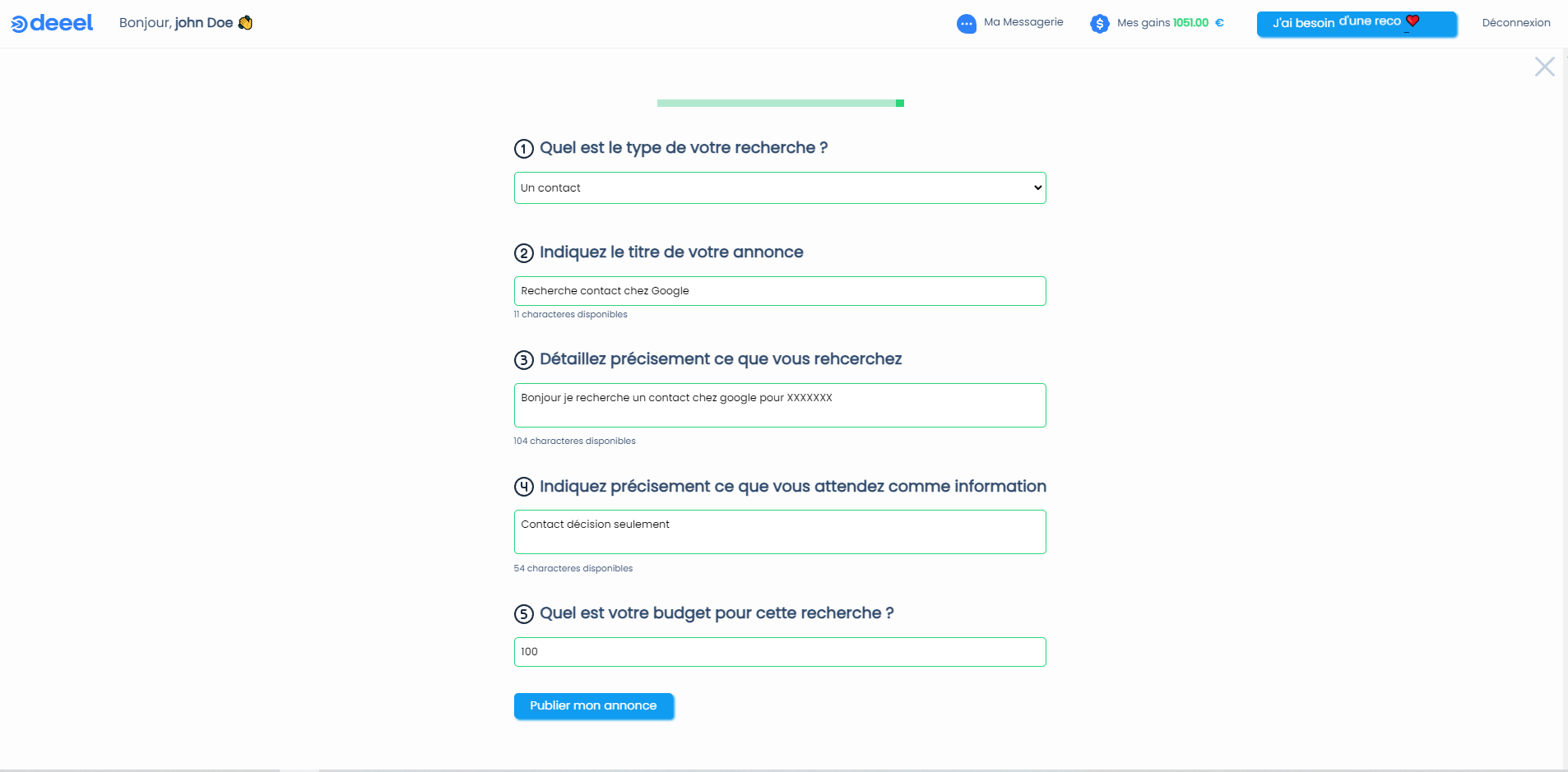Click the dropdown arrow of Un contact
Screen dimensions: 1568x772
(x=1037, y=187)
